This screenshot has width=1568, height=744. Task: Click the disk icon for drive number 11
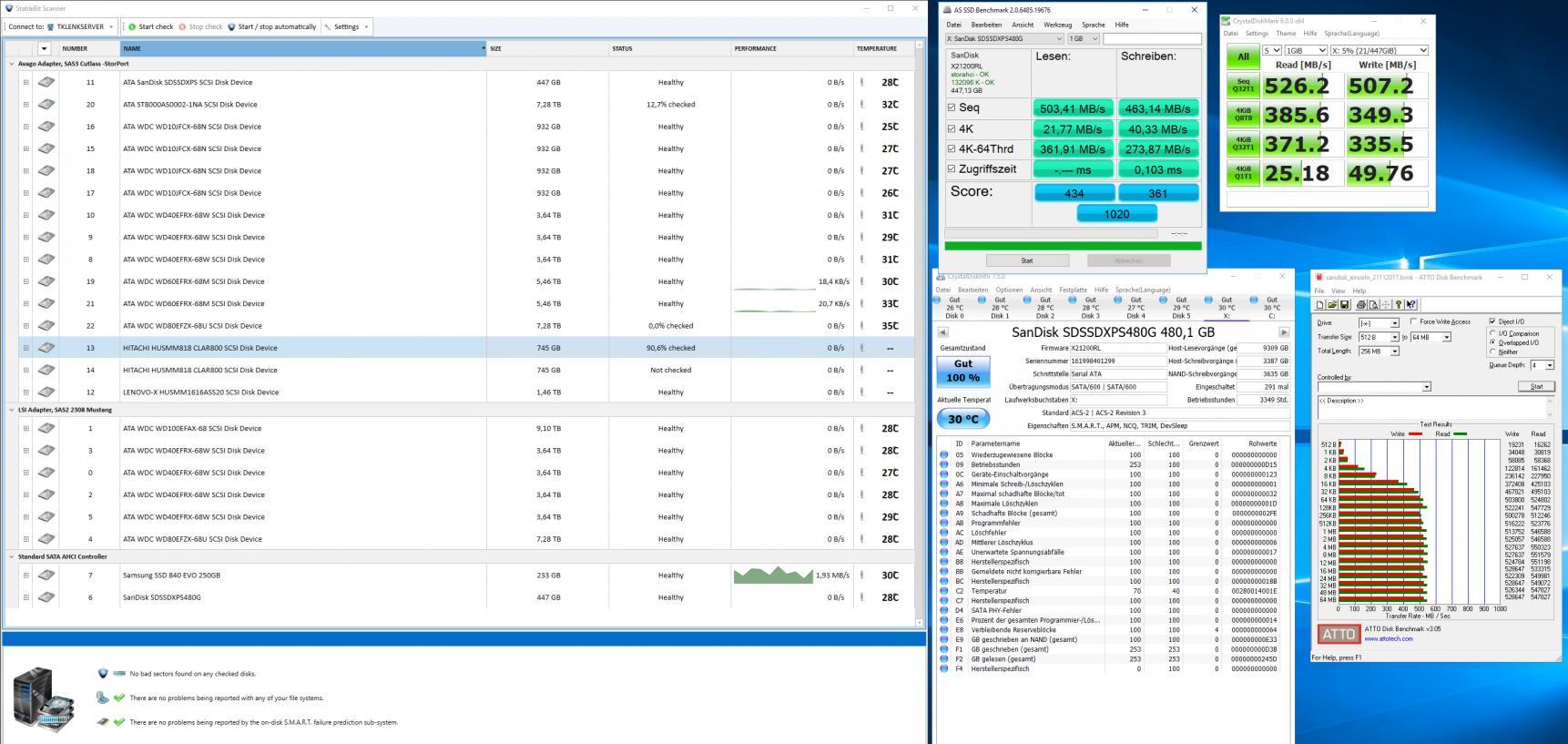[x=46, y=82]
